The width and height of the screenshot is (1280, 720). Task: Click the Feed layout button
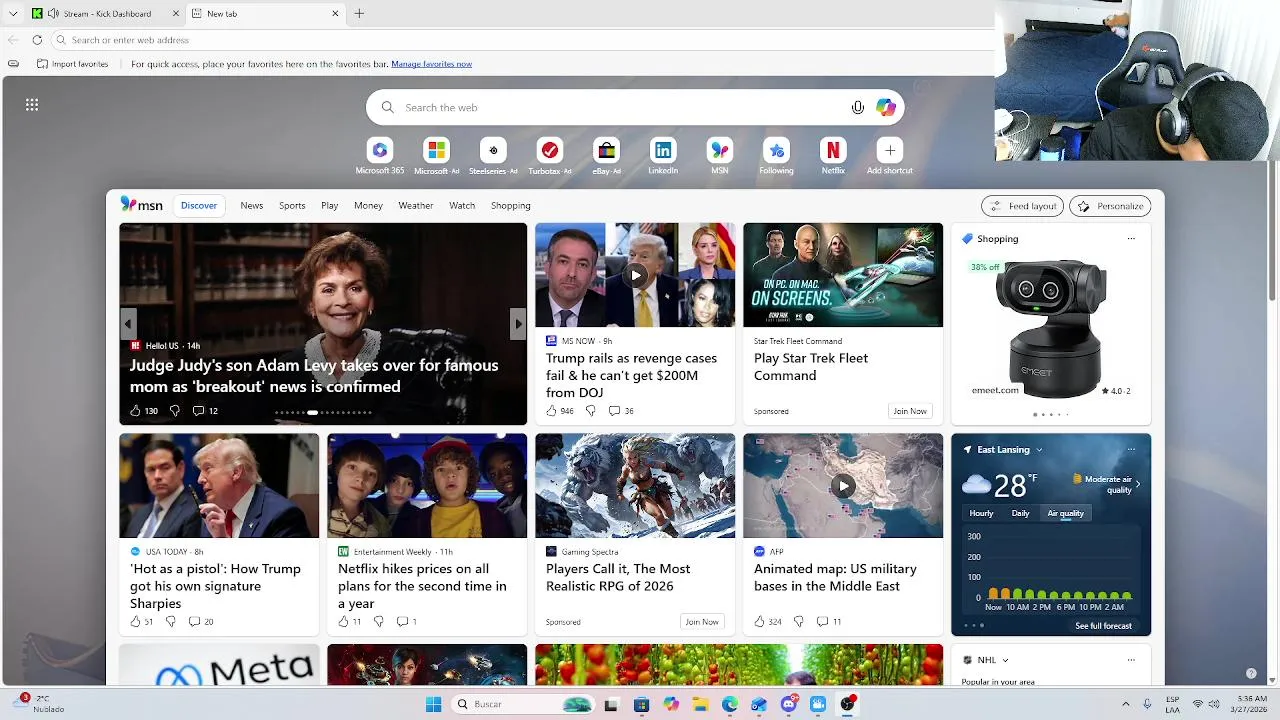[x=1022, y=206]
